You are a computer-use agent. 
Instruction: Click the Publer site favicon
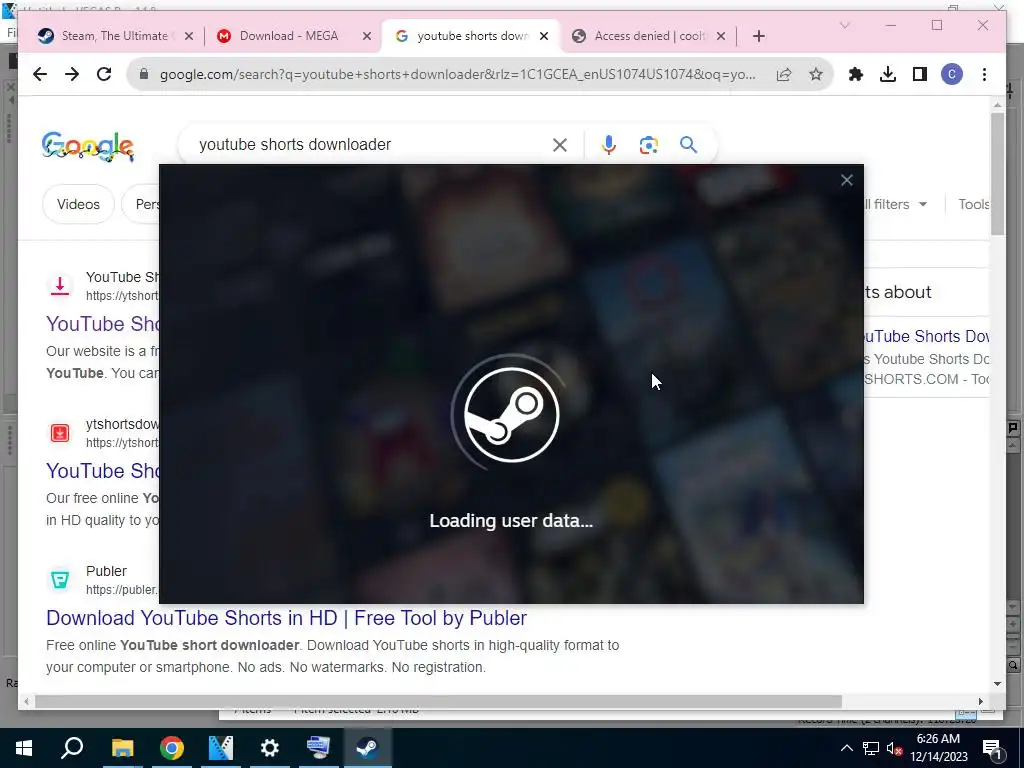click(60, 579)
